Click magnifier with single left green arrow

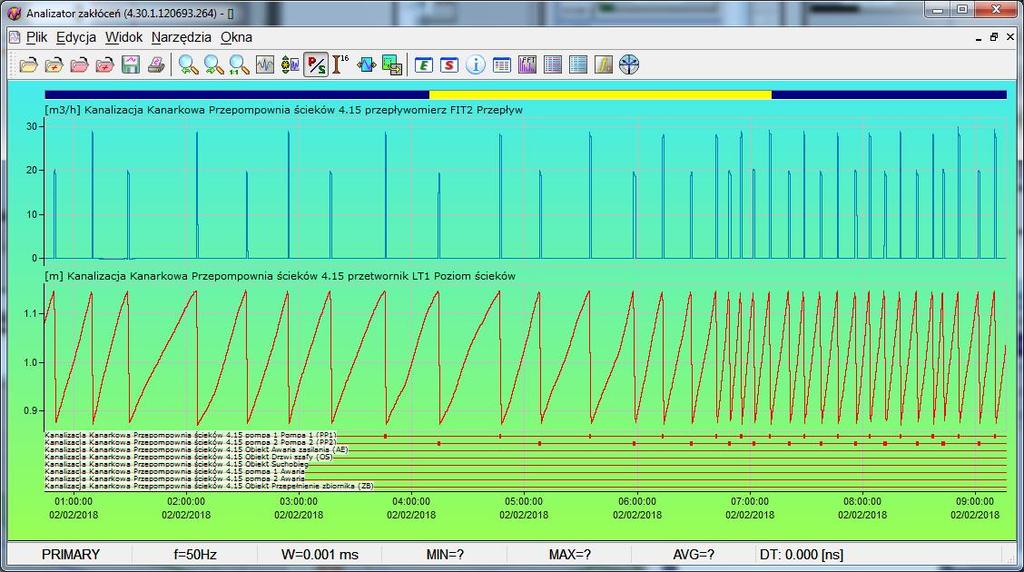[x=214, y=65]
